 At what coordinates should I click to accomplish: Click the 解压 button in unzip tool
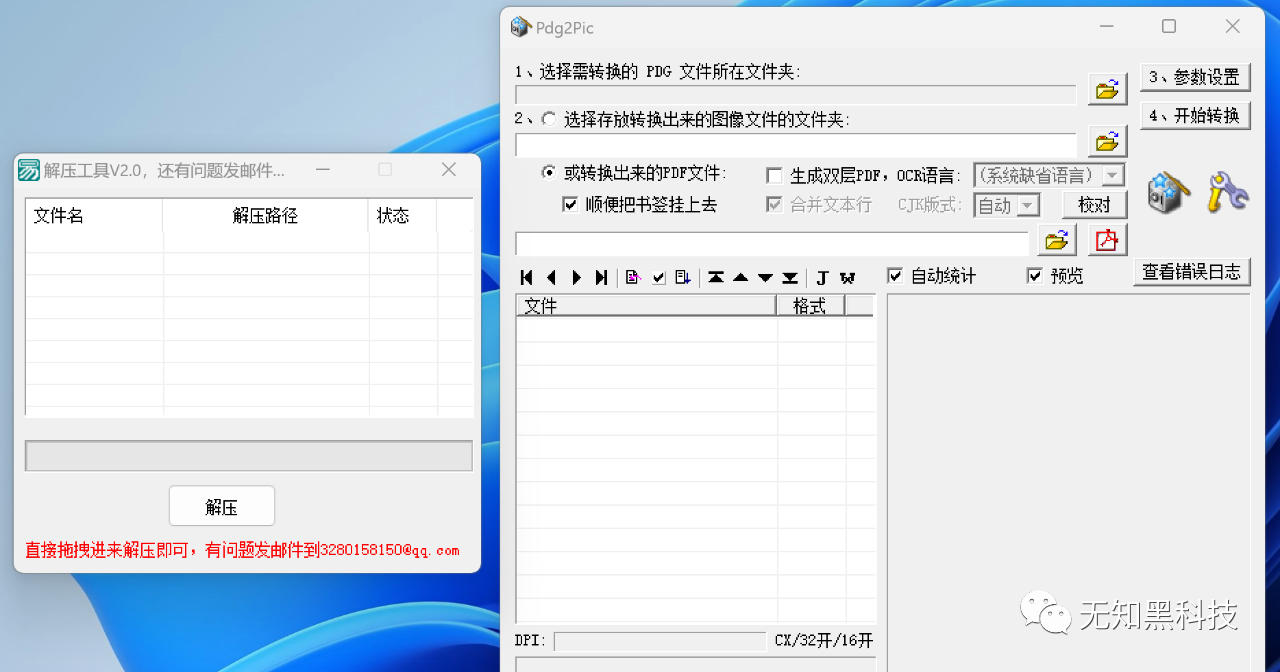point(222,506)
